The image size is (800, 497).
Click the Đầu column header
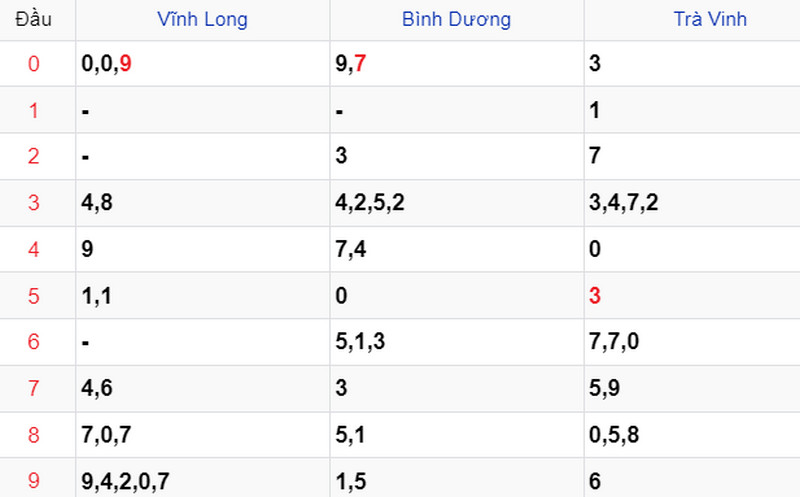(34, 19)
